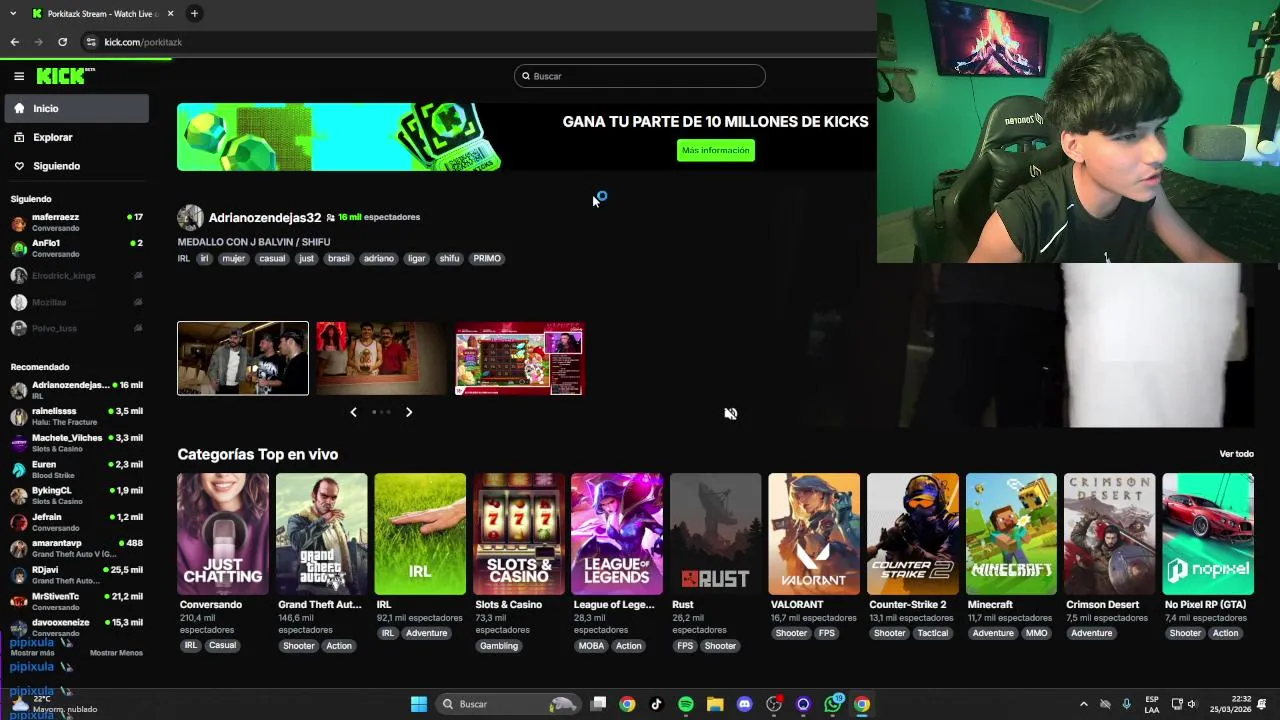Image resolution: width=1280 pixels, height=720 pixels.
Task: Click the Tactical tag under Counter-Strike 2
Action: coord(933,633)
